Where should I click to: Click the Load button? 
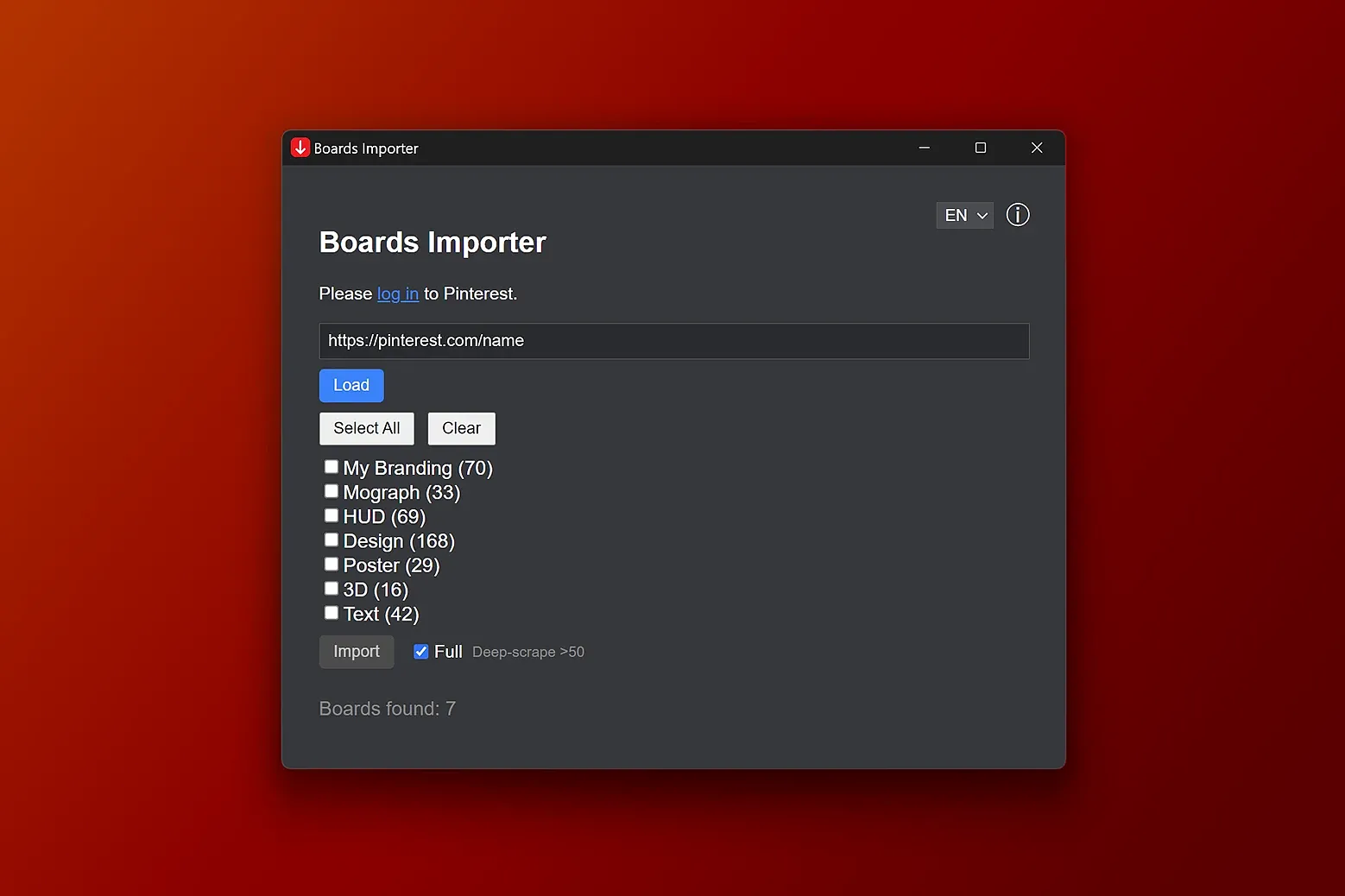[351, 386]
